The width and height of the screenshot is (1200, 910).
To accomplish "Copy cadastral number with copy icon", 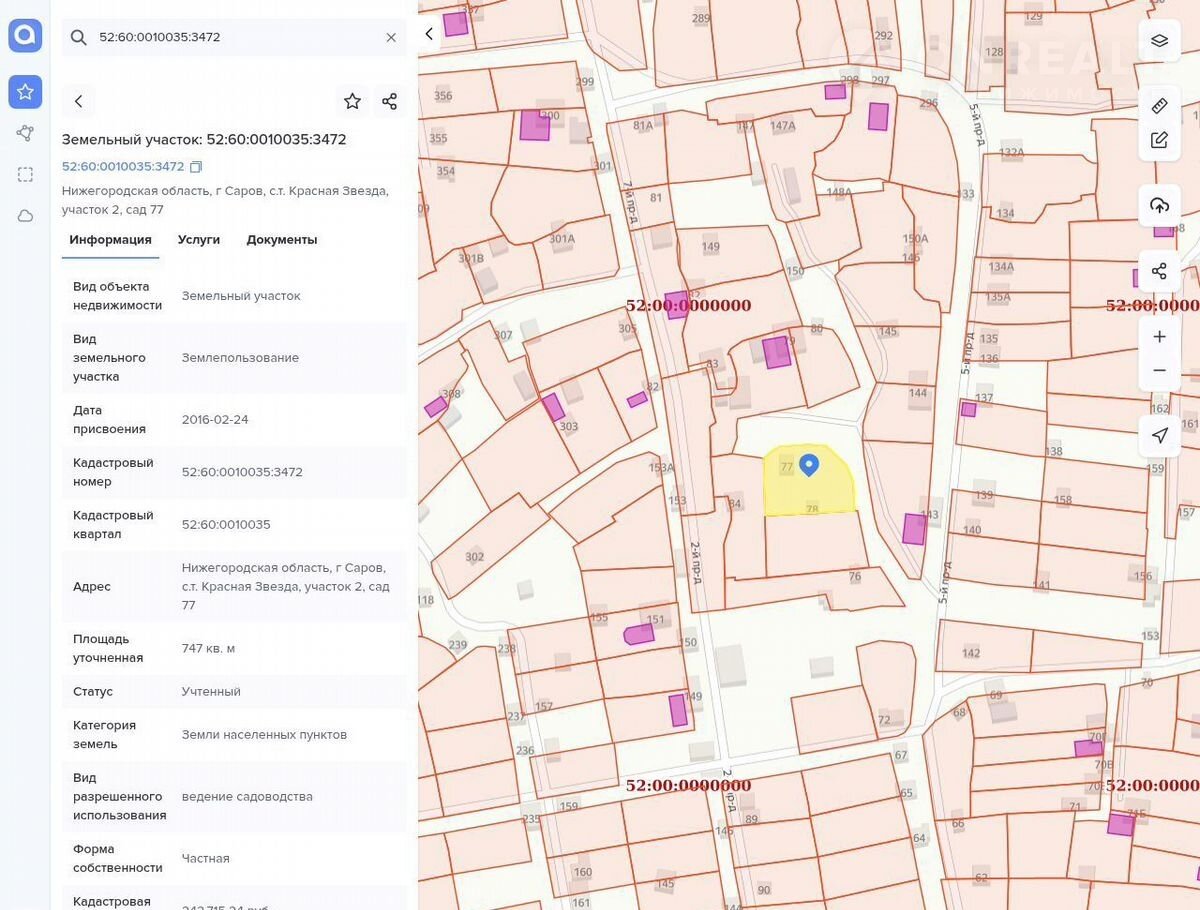I will tap(196, 167).
